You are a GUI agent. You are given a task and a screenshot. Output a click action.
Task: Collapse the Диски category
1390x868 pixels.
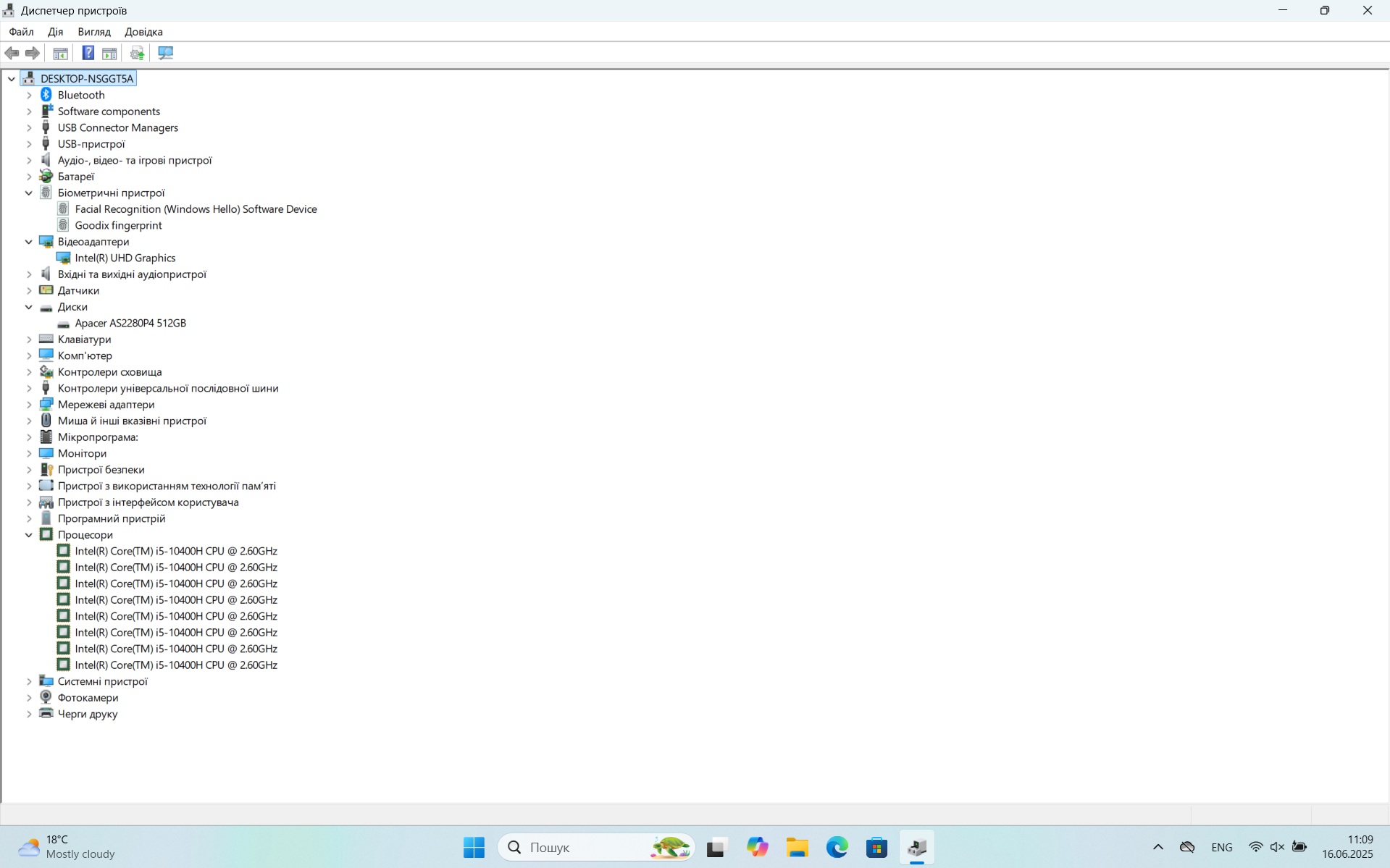[x=29, y=307]
